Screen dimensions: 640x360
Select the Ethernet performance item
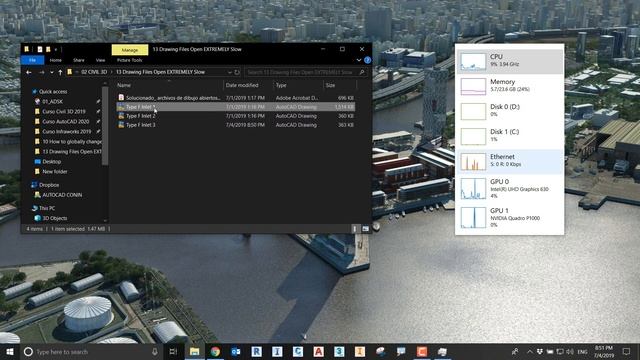coord(509,161)
